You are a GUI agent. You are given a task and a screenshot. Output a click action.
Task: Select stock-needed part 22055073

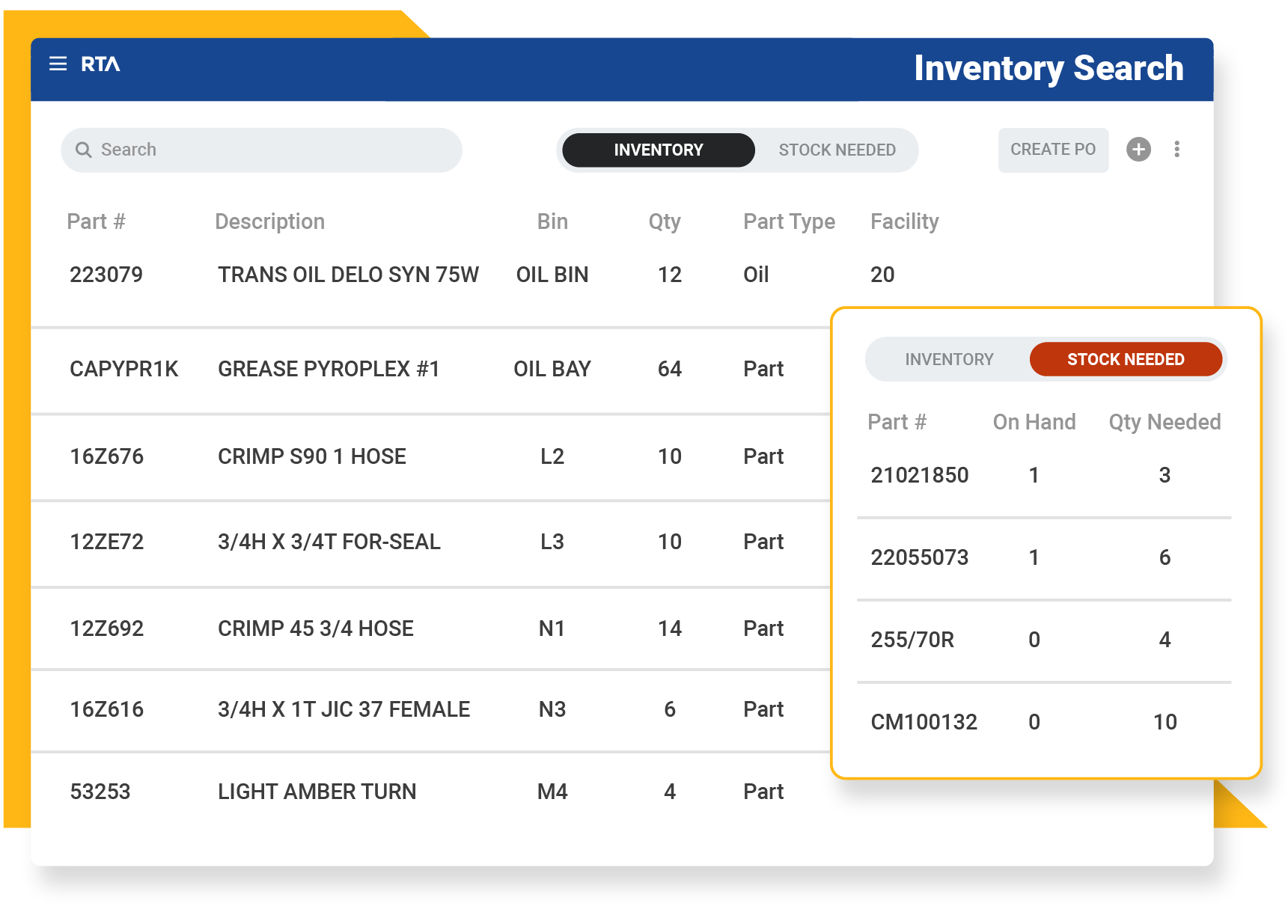(920, 557)
